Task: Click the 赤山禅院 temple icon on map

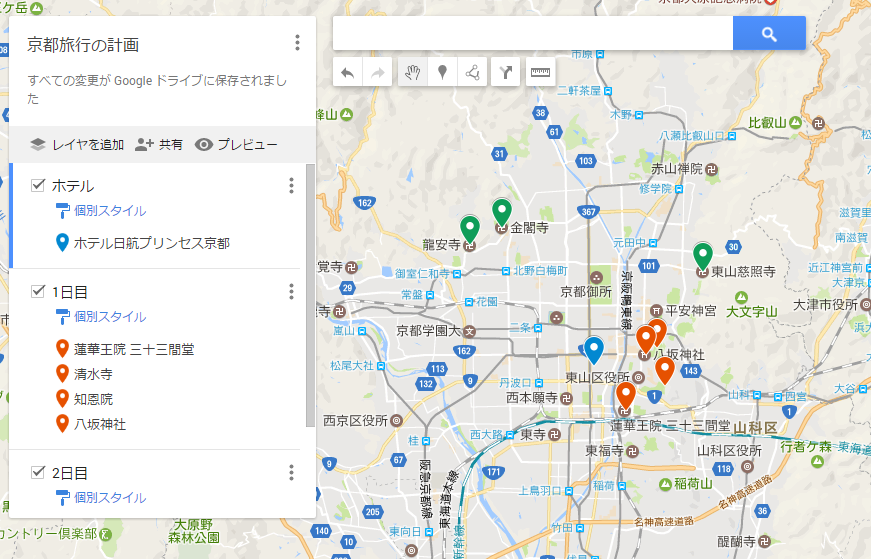Action: (x=712, y=169)
